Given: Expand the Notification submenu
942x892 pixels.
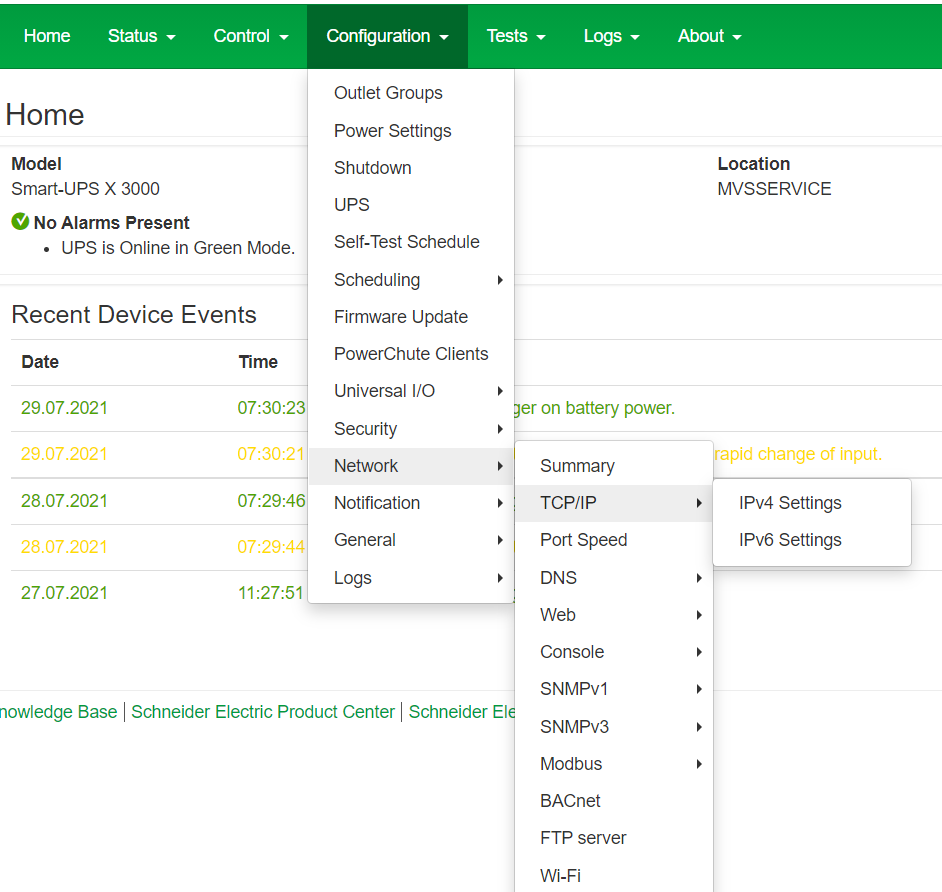Looking at the screenshot, I should pos(411,503).
